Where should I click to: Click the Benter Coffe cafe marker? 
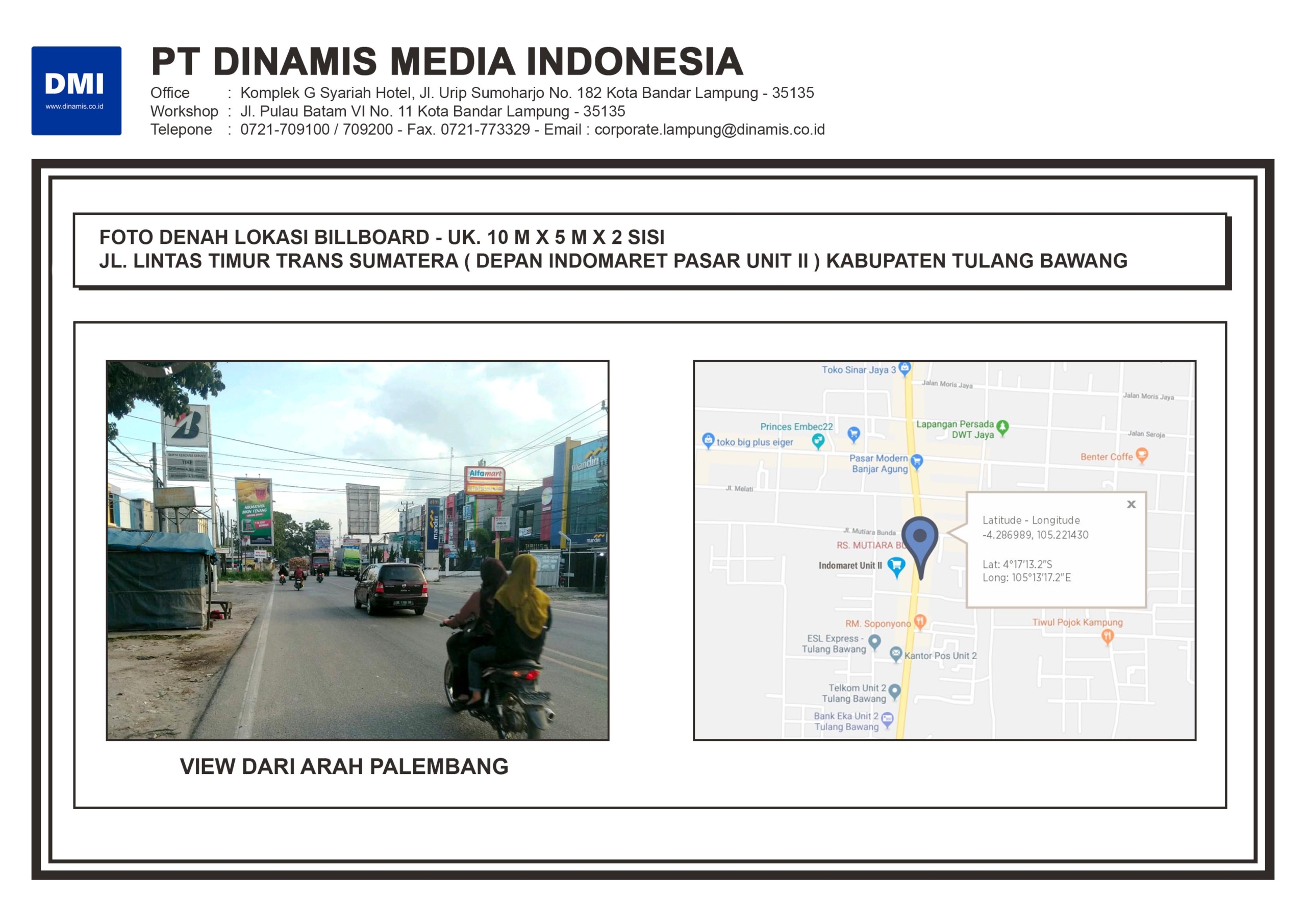1142,456
